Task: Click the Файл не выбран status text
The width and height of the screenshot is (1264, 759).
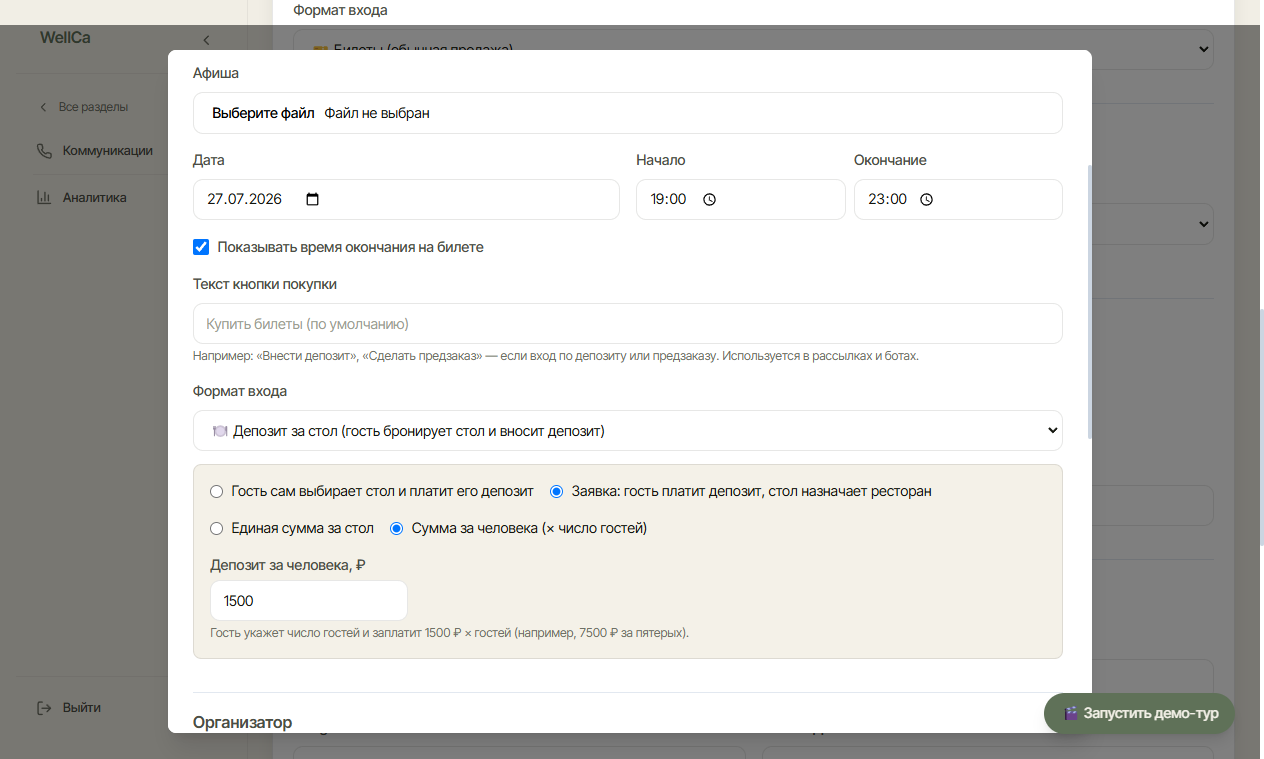Action: (x=377, y=113)
